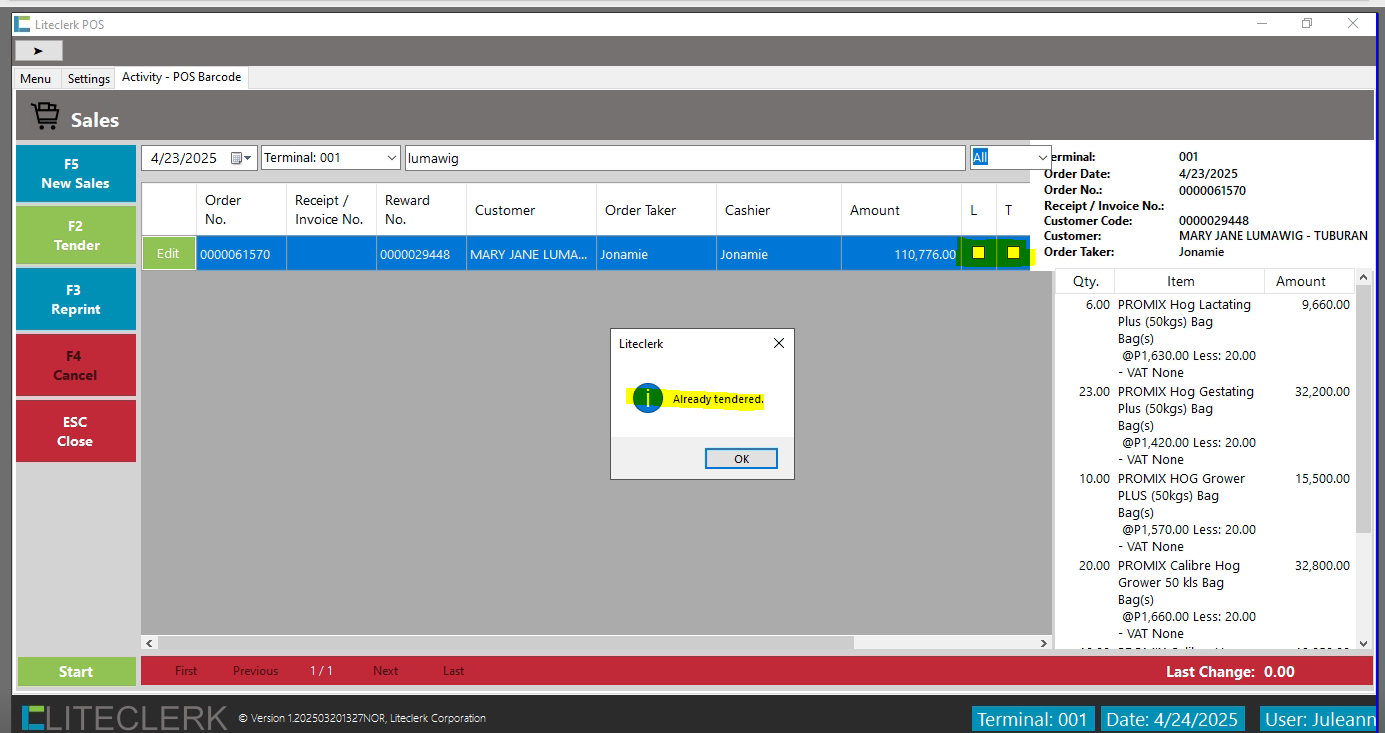This screenshot has width=1385, height=733.
Task: Click the Liteclerk logo in footer
Action: point(124,717)
